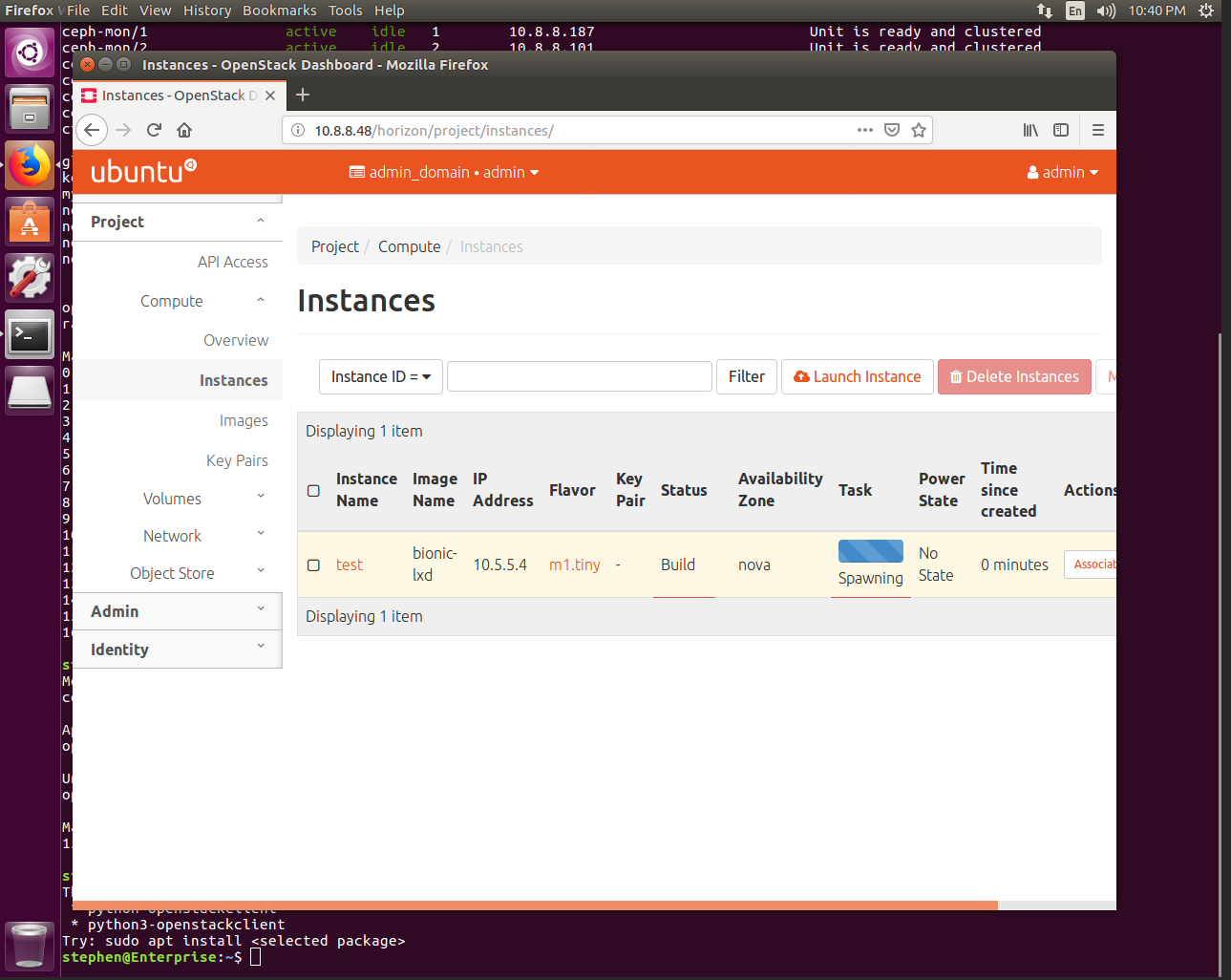The image size is (1231, 980).
Task: Click Firefox icon in launcher
Action: 30,165
